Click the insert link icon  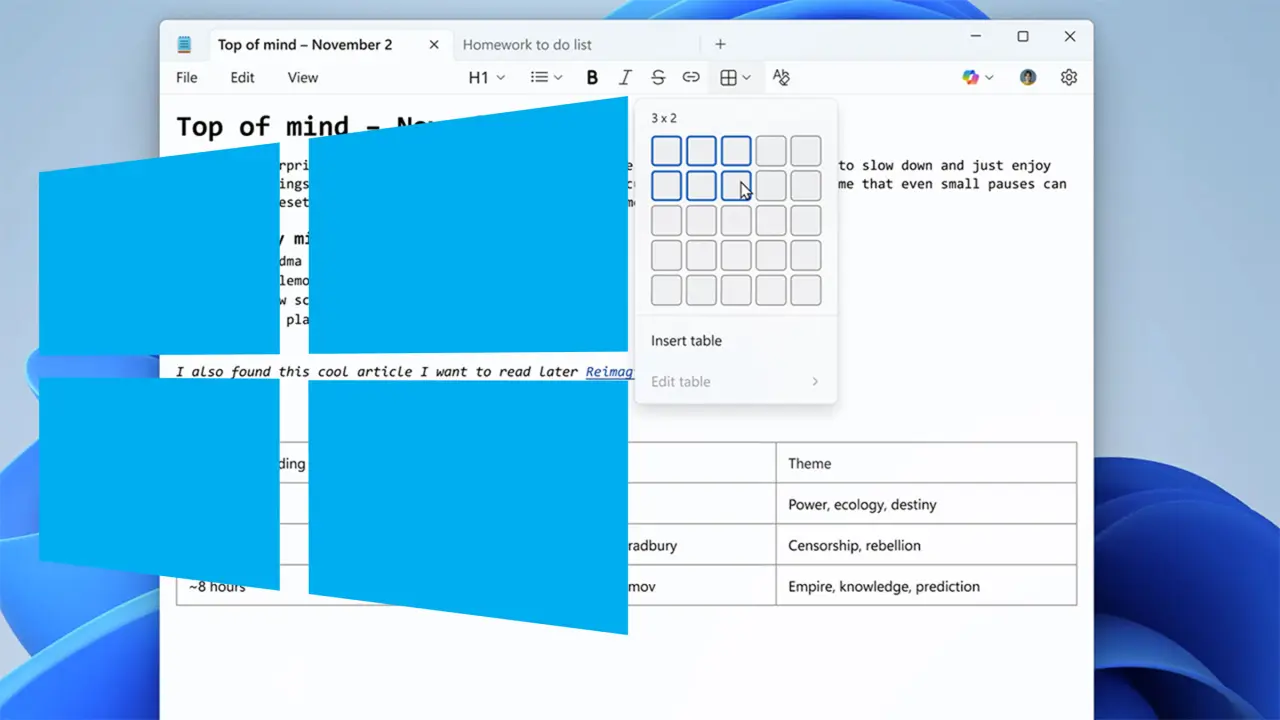tap(691, 77)
